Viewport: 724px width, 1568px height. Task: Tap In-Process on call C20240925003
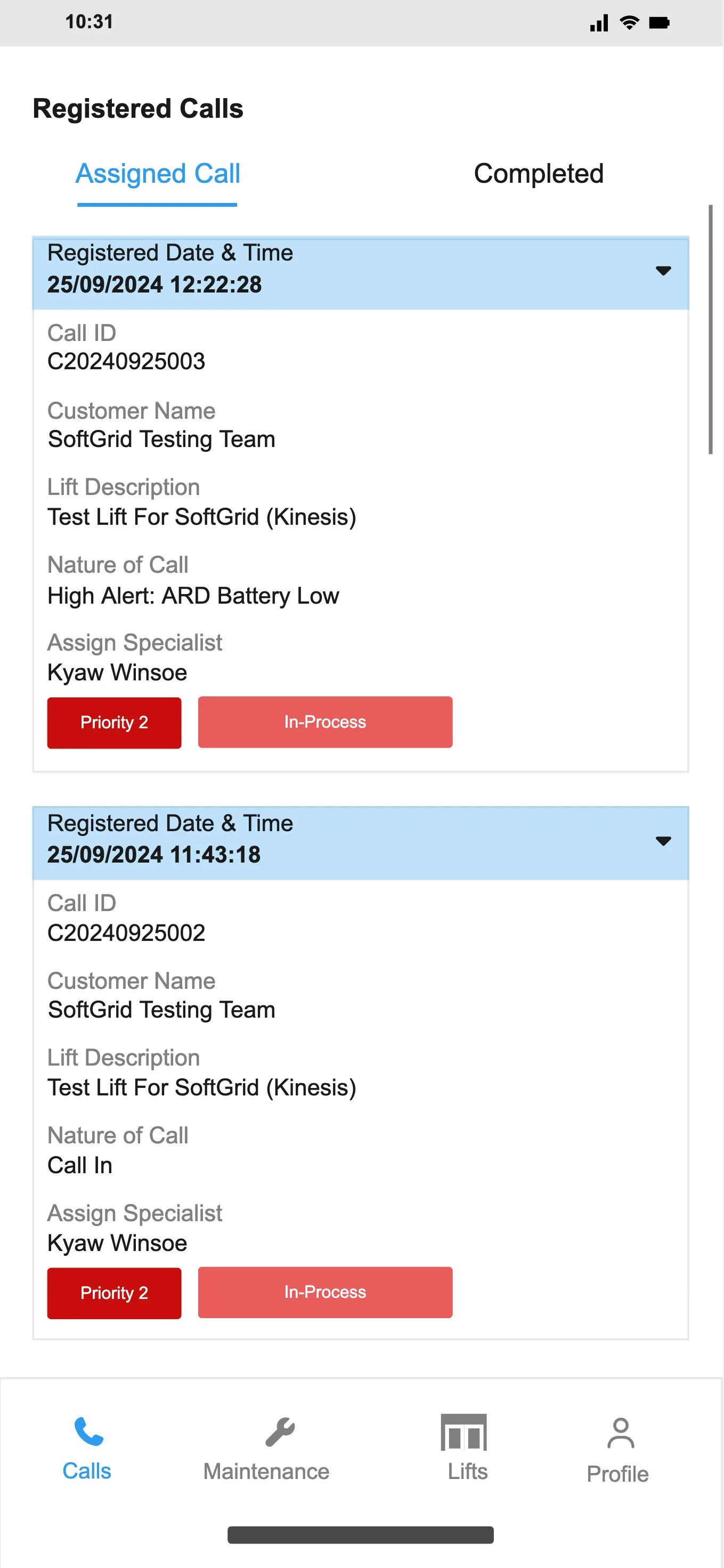click(x=326, y=722)
